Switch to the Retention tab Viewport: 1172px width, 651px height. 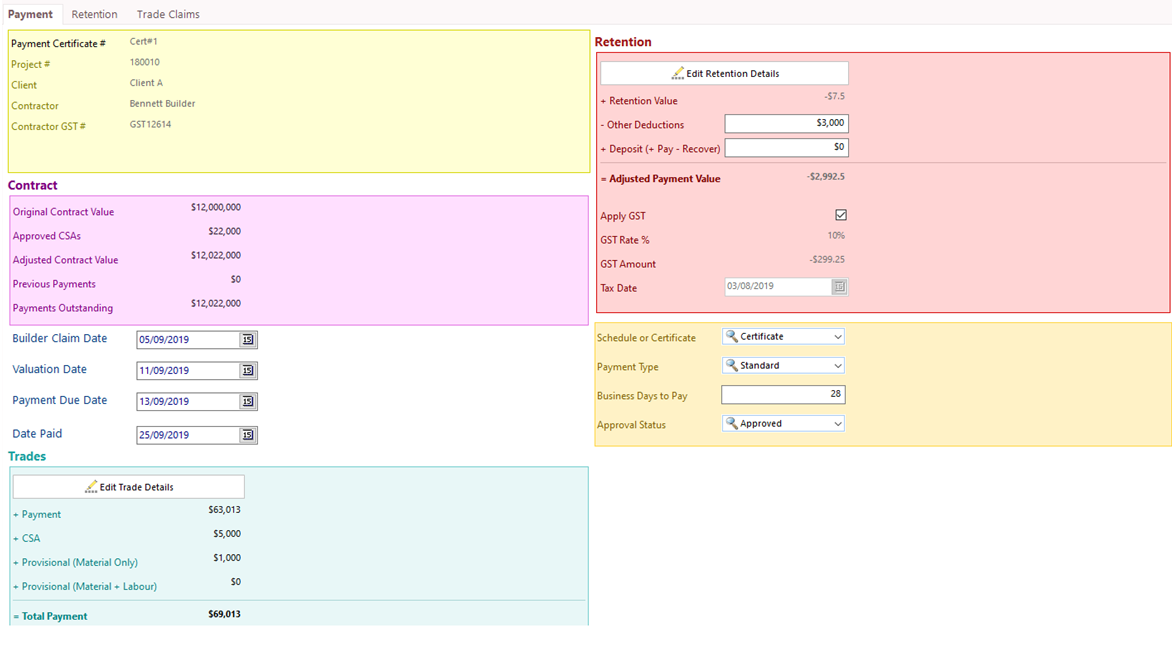94,14
